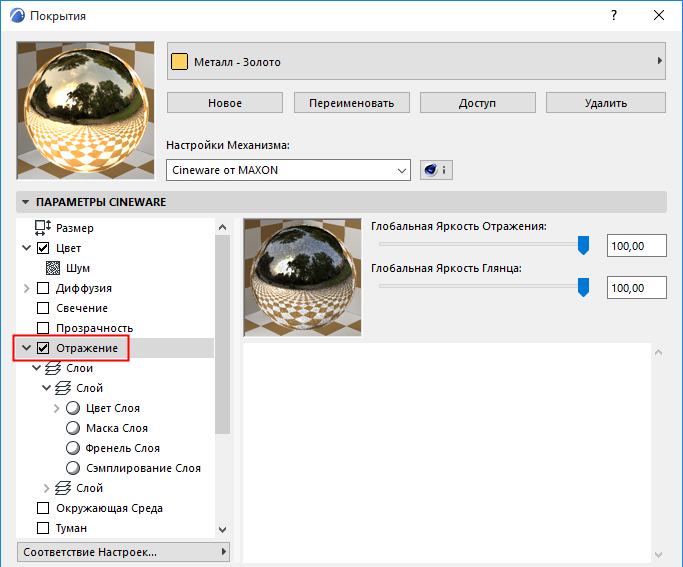Expand the Цвет Слоя node

click(57, 408)
